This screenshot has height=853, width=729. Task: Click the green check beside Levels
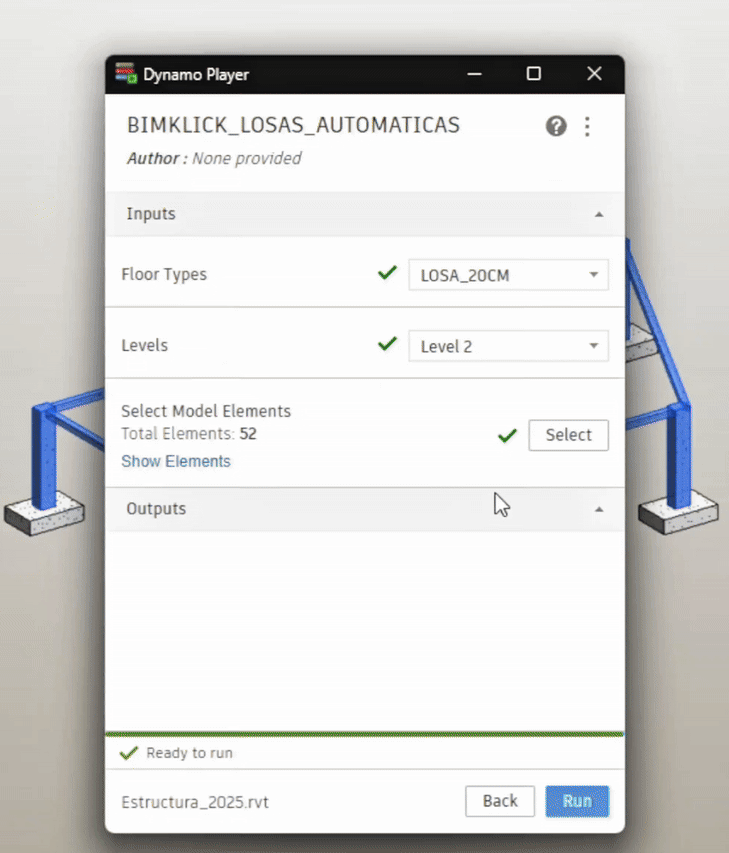coord(387,344)
